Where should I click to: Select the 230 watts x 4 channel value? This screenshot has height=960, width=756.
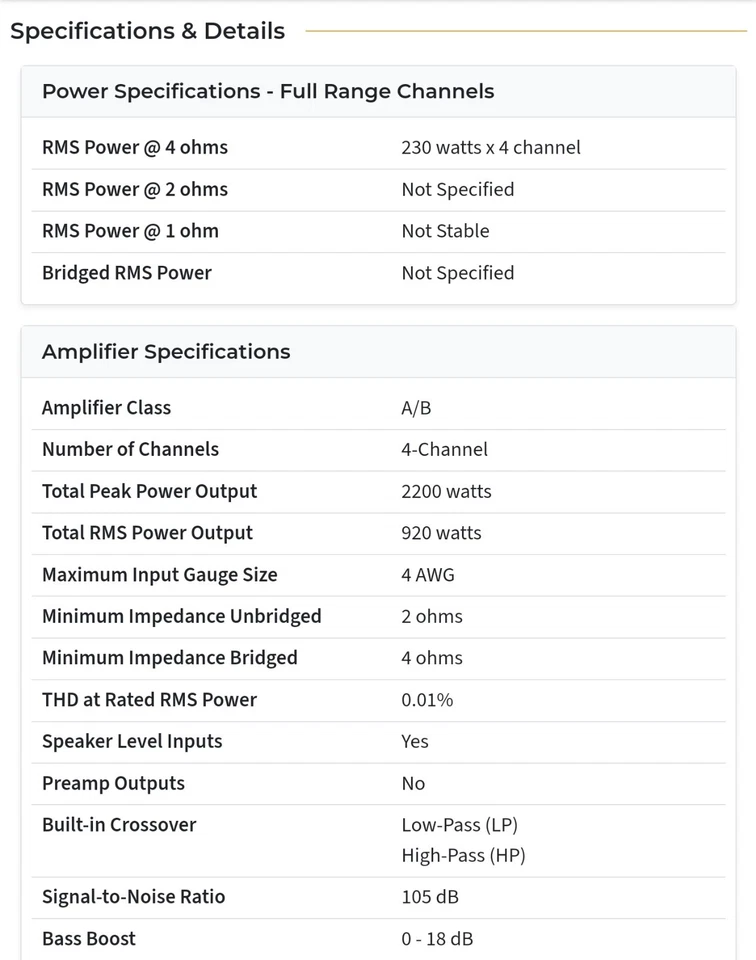[490, 147]
